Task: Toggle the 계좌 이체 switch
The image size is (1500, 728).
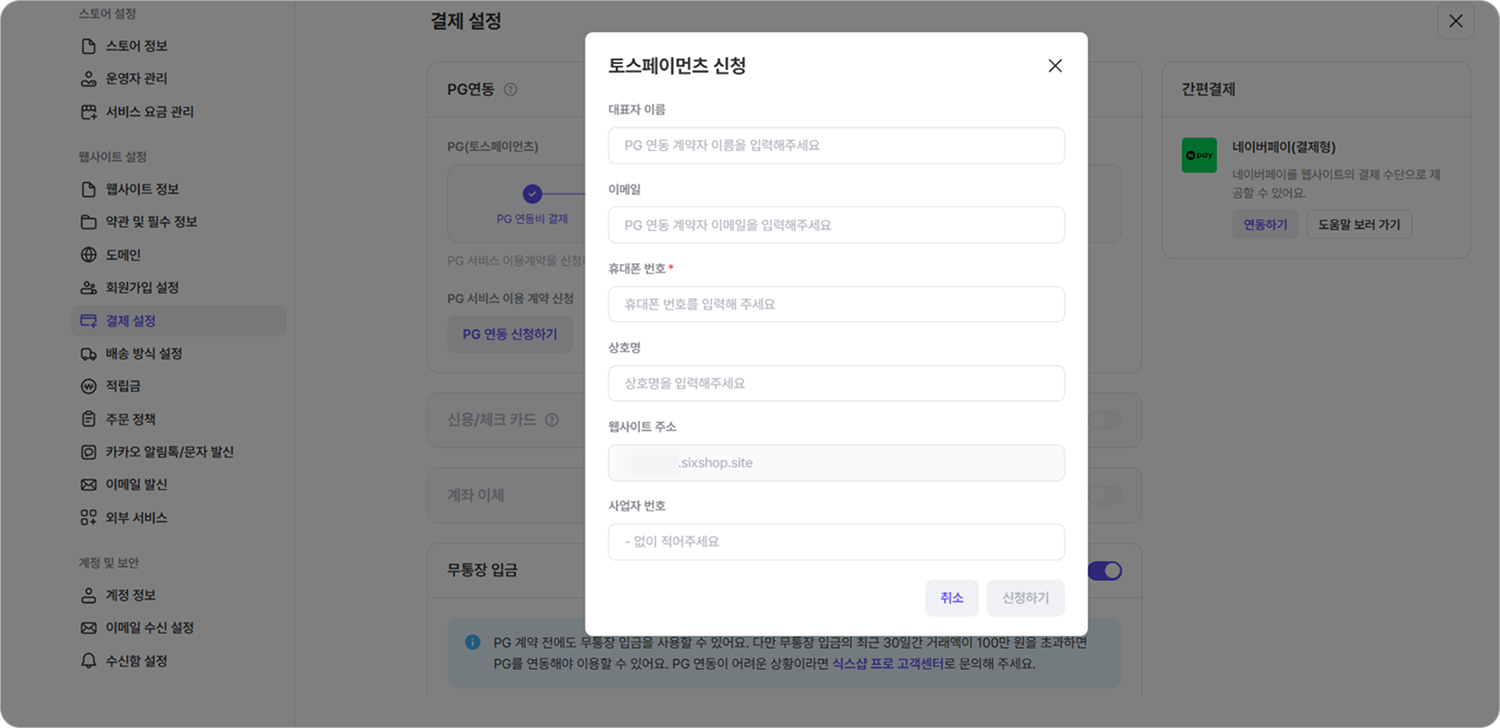Action: 1105,495
